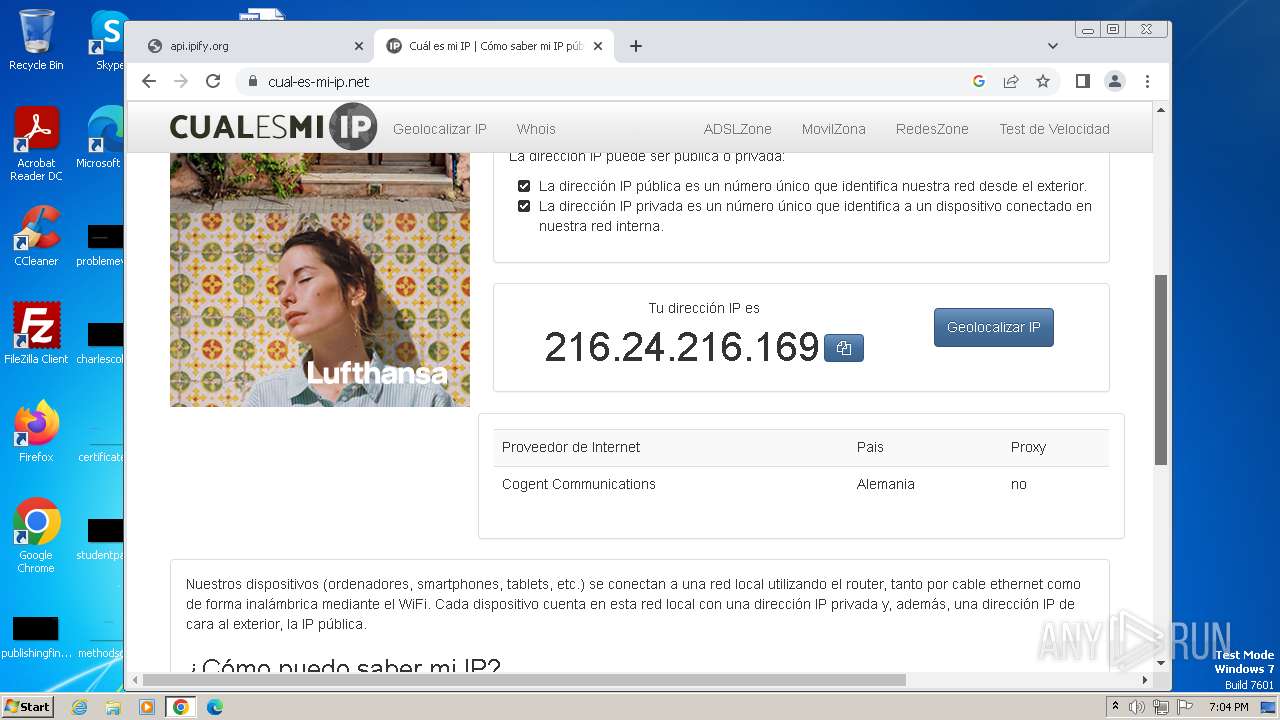Close the Cuál es mi IP tab
The image size is (1280, 720).
point(598,46)
